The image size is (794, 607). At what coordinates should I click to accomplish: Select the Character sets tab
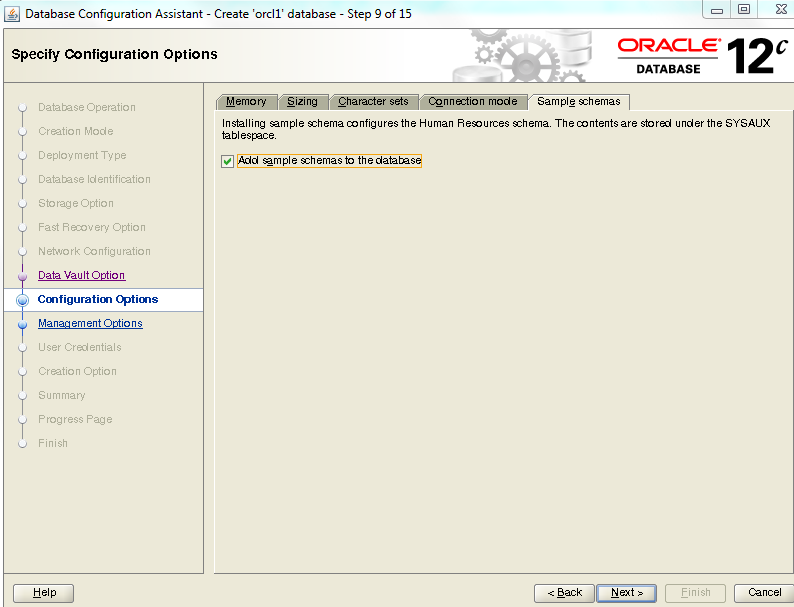point(373,101)
